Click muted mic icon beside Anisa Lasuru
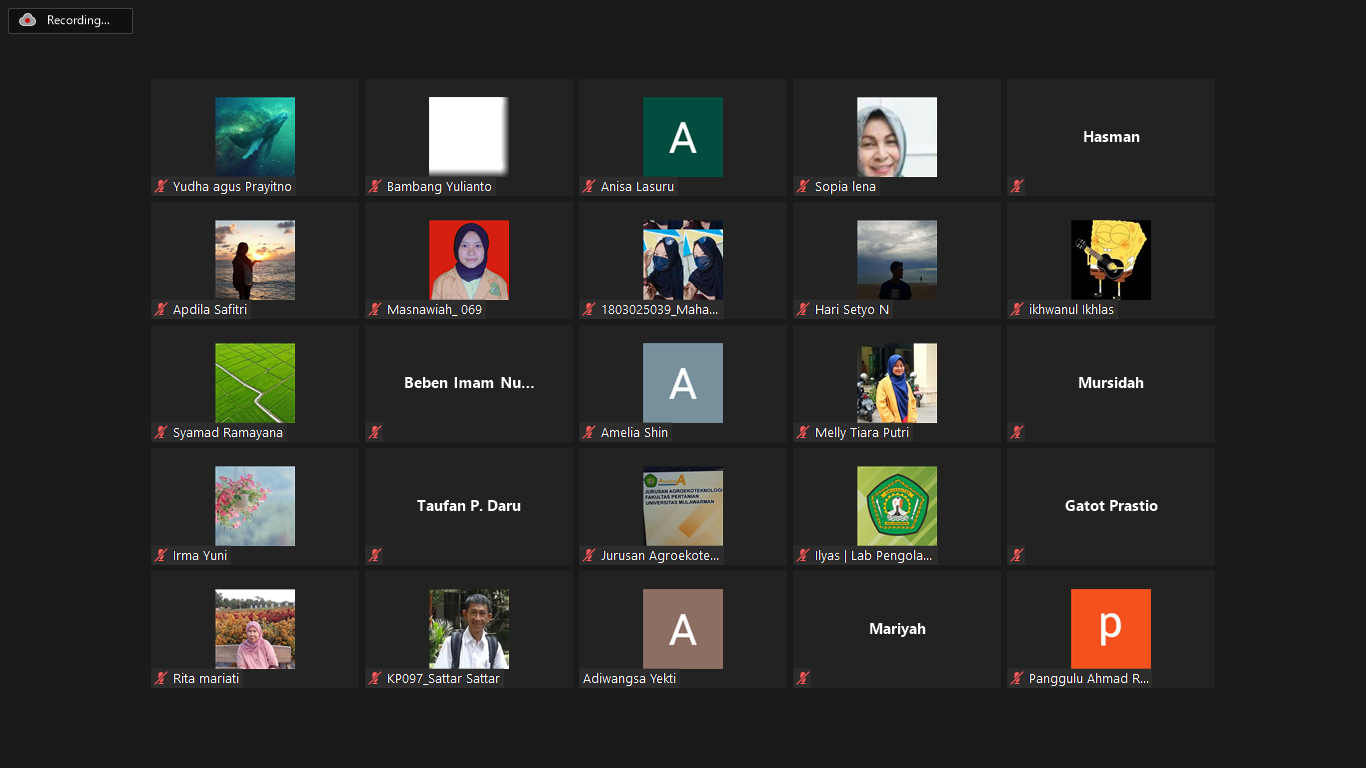The width and height of the screenshot is (1366, 768). (x=589, y=186)
